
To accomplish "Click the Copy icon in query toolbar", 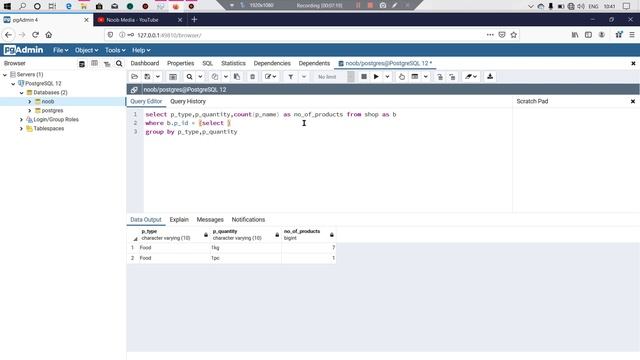I will (x=215, y=77).
